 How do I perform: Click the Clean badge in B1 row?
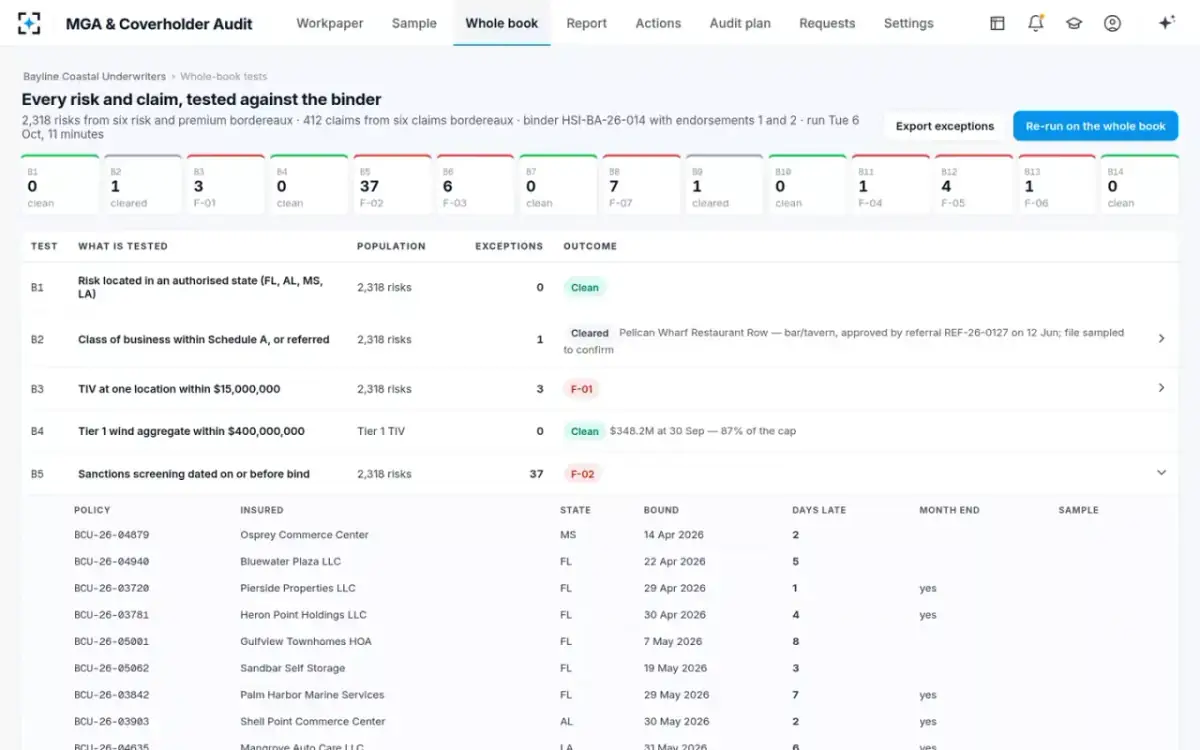click(584, 287)
